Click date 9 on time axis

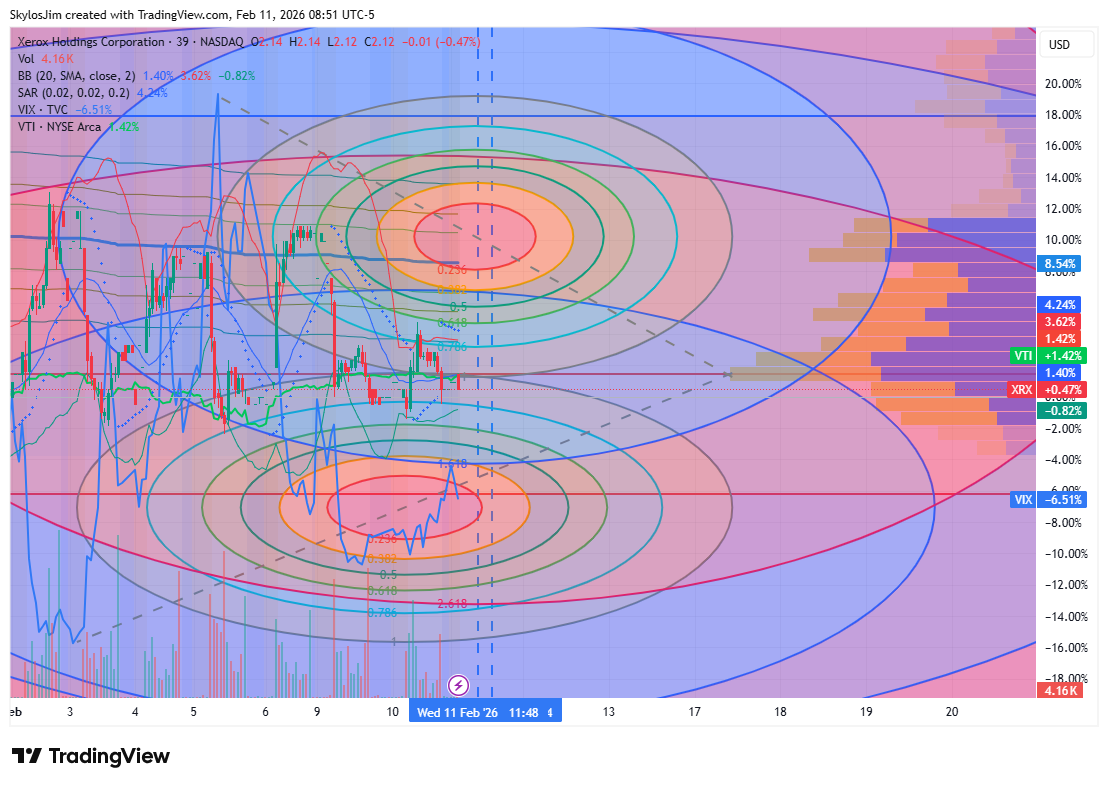point(317,712)
